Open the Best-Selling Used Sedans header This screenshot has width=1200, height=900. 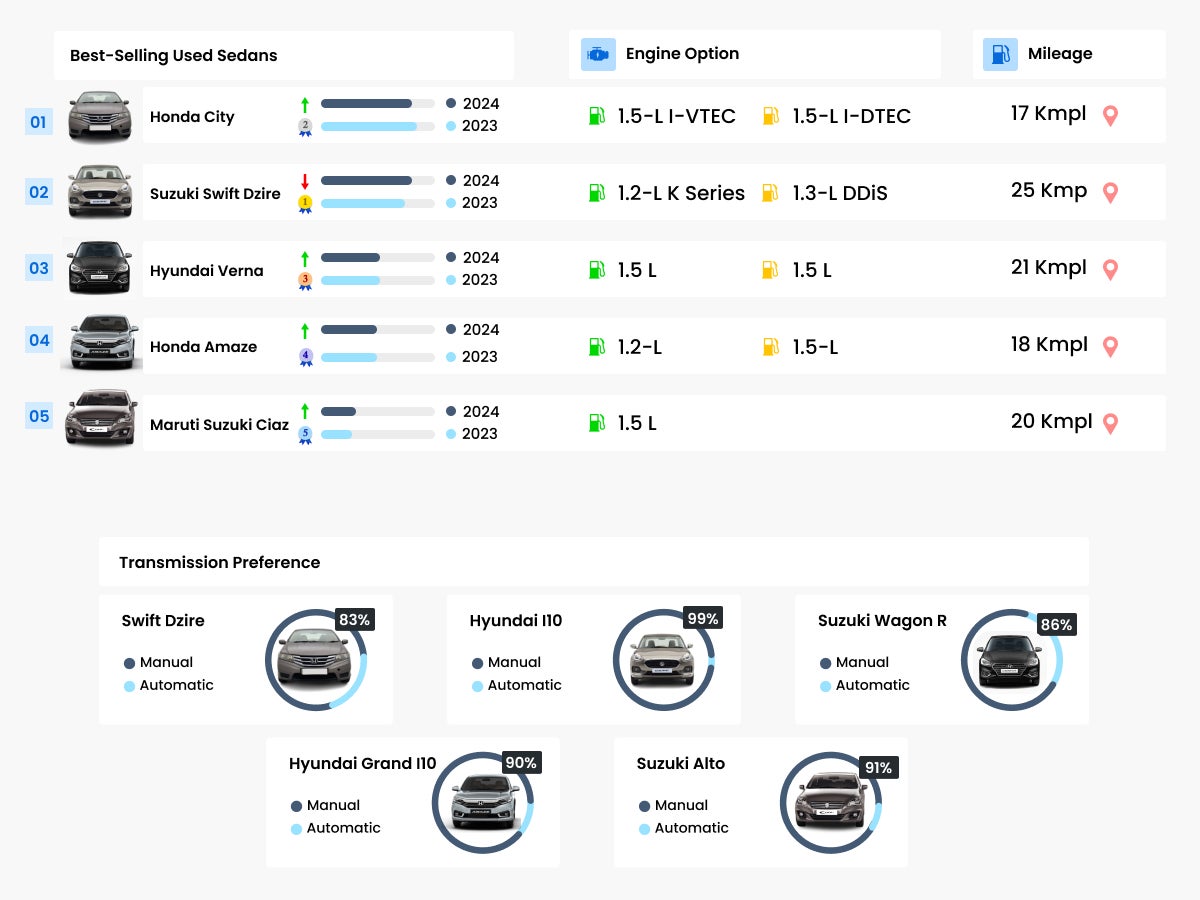[x=174, y=56]
